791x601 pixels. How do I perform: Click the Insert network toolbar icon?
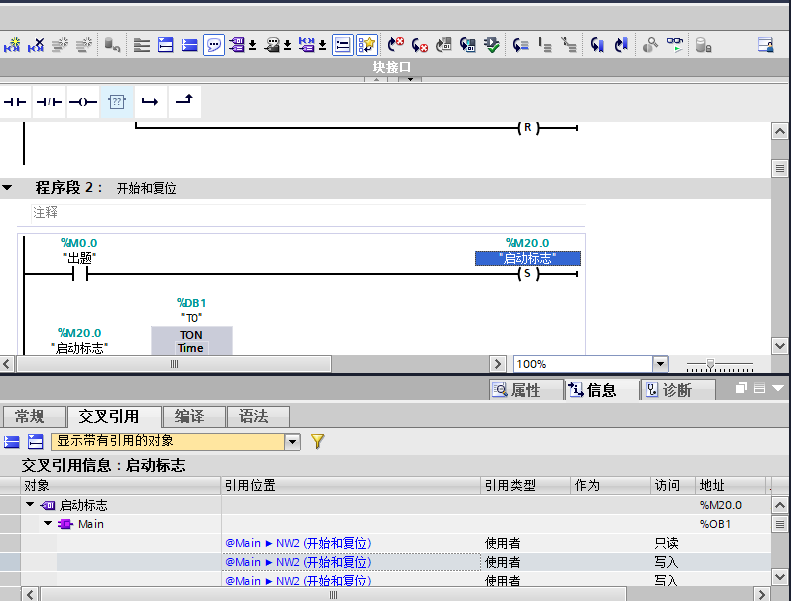point(12,45)
